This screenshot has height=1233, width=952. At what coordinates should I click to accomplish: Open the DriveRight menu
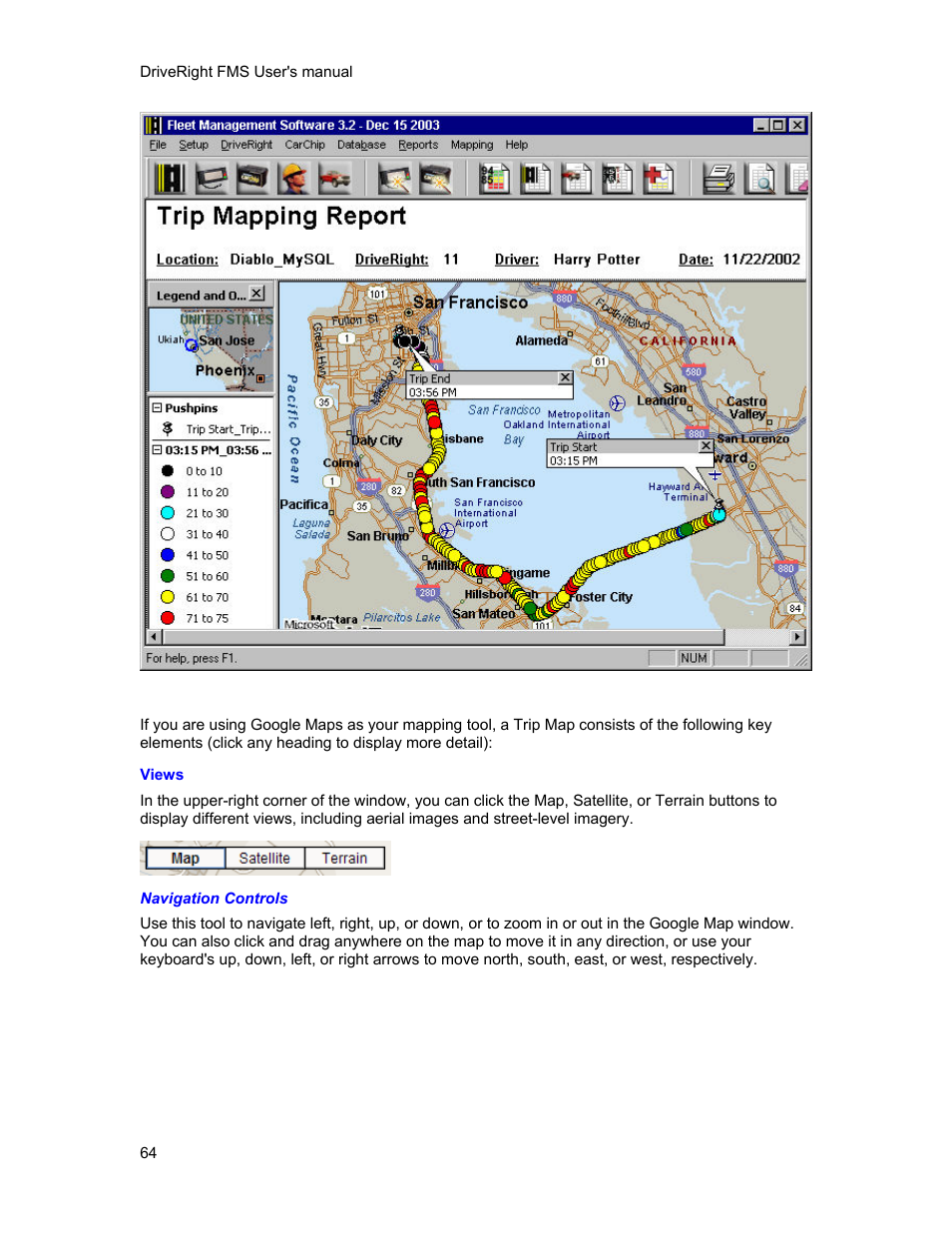coord(246,145)
